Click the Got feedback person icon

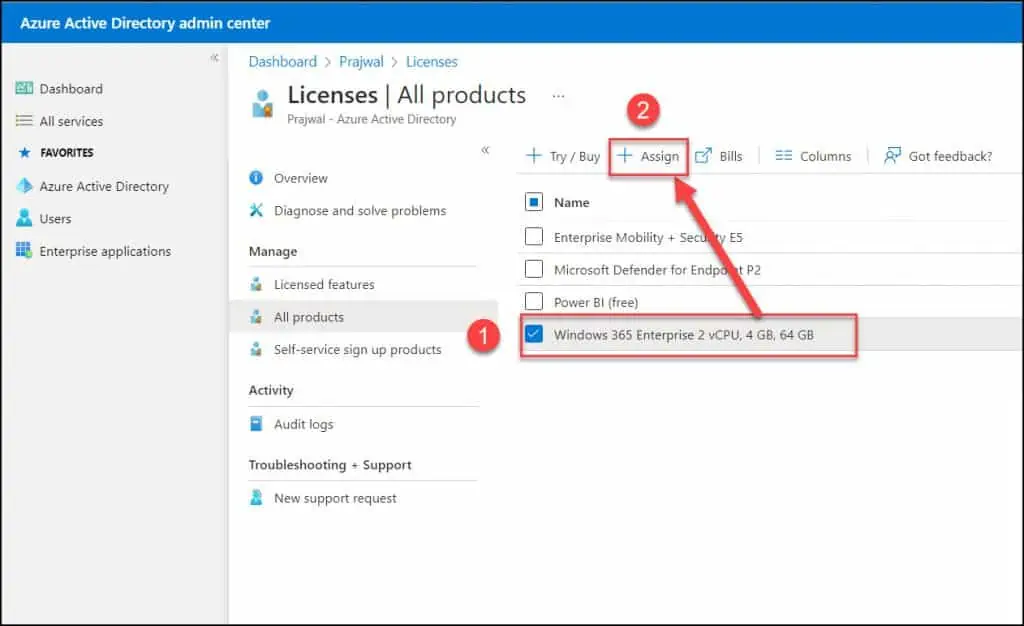coord(892,155)
